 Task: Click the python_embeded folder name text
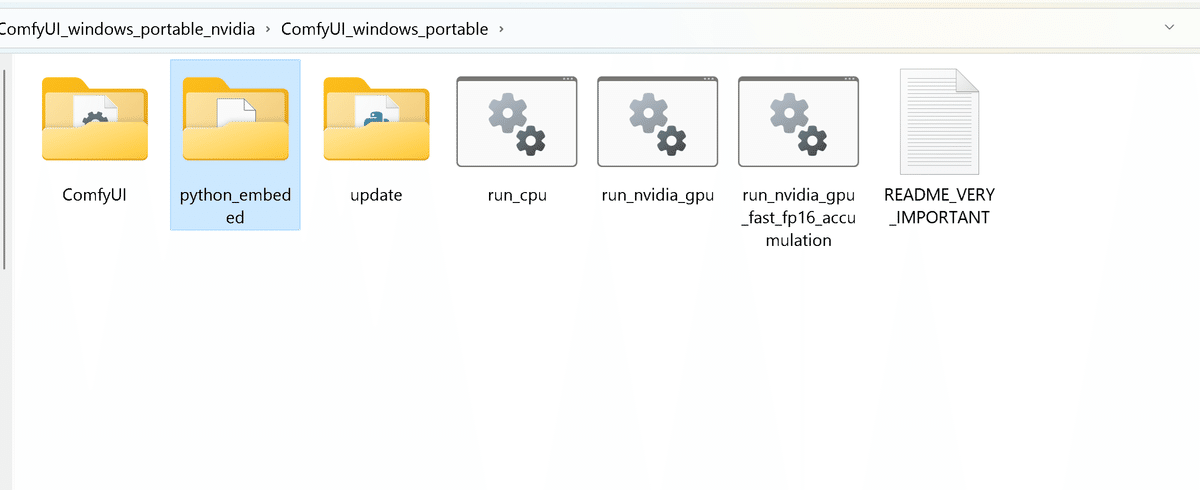[x=235, y=206]
